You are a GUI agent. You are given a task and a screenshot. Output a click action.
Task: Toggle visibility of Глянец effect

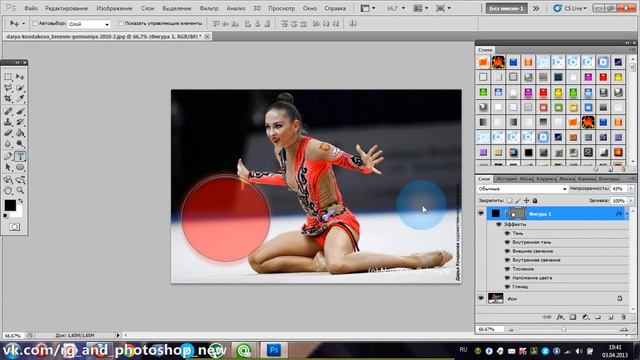coord(507,287)
